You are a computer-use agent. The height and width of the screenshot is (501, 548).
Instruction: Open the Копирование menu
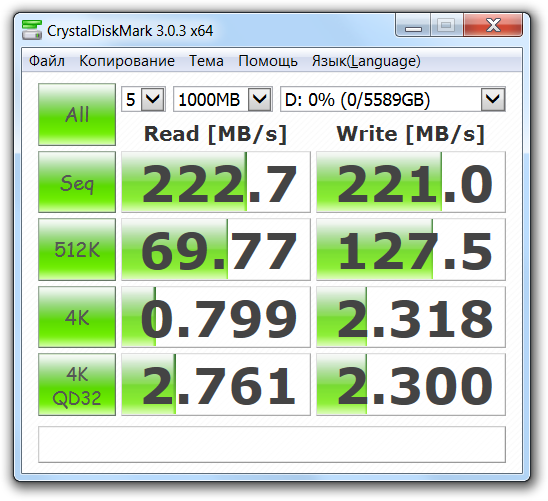(127, 61)
